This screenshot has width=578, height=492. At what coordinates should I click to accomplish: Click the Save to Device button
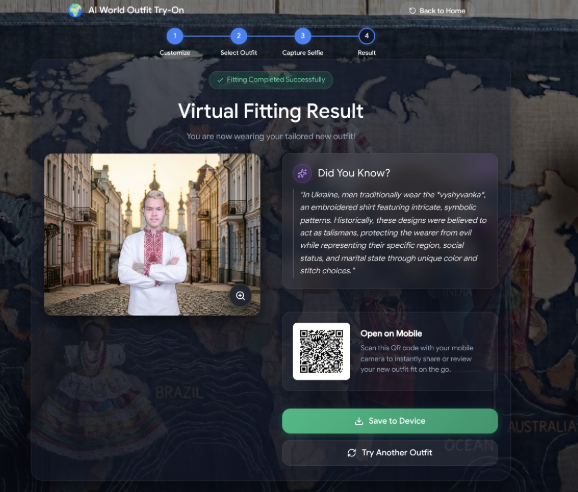click(x=390, y=421)
